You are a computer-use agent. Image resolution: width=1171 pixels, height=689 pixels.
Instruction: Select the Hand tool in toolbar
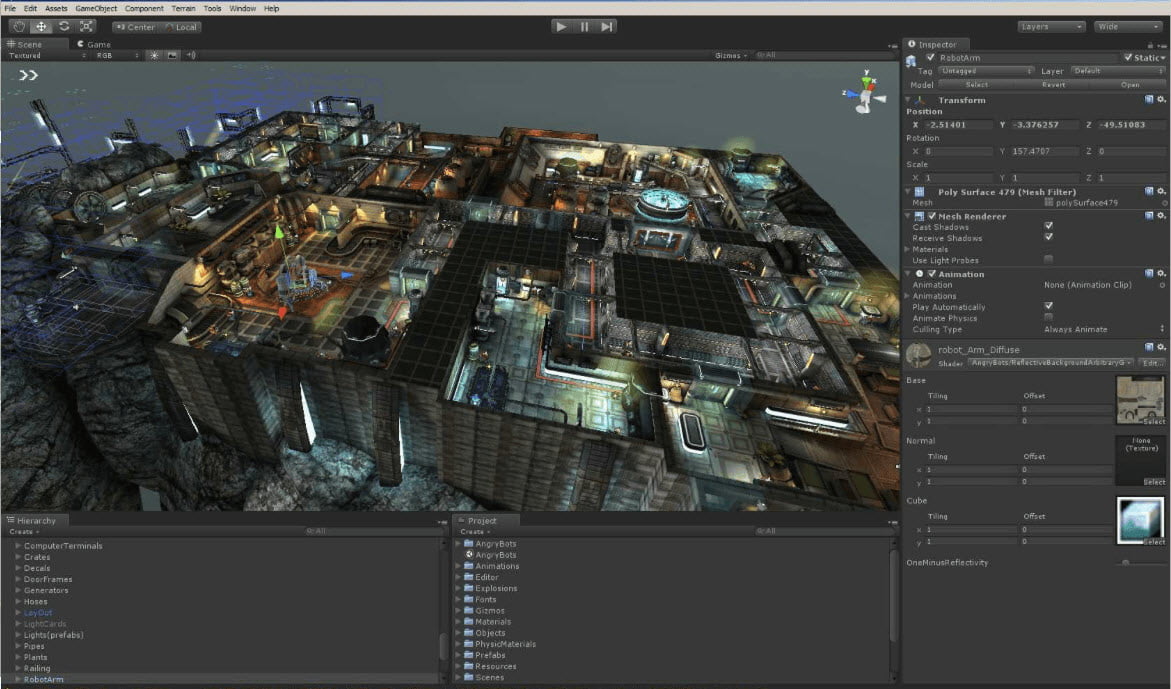click(18, 26)
